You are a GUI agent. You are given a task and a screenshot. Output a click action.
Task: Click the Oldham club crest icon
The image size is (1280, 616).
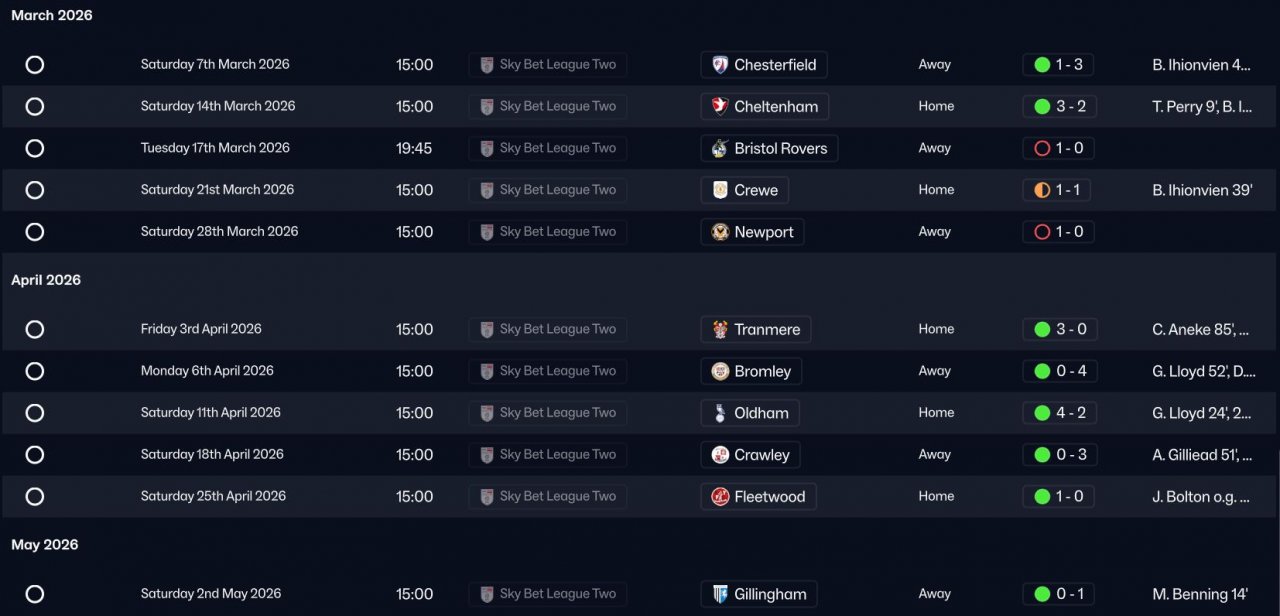pyautogui.click(x=719, y=413)
